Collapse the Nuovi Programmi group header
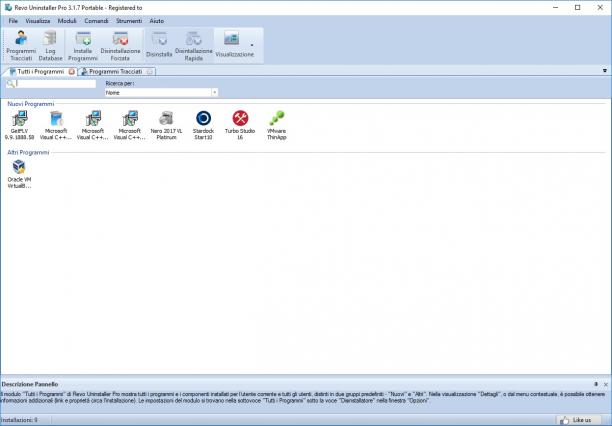Viewport: 612px width, 426px height. [x=31, y=104]
